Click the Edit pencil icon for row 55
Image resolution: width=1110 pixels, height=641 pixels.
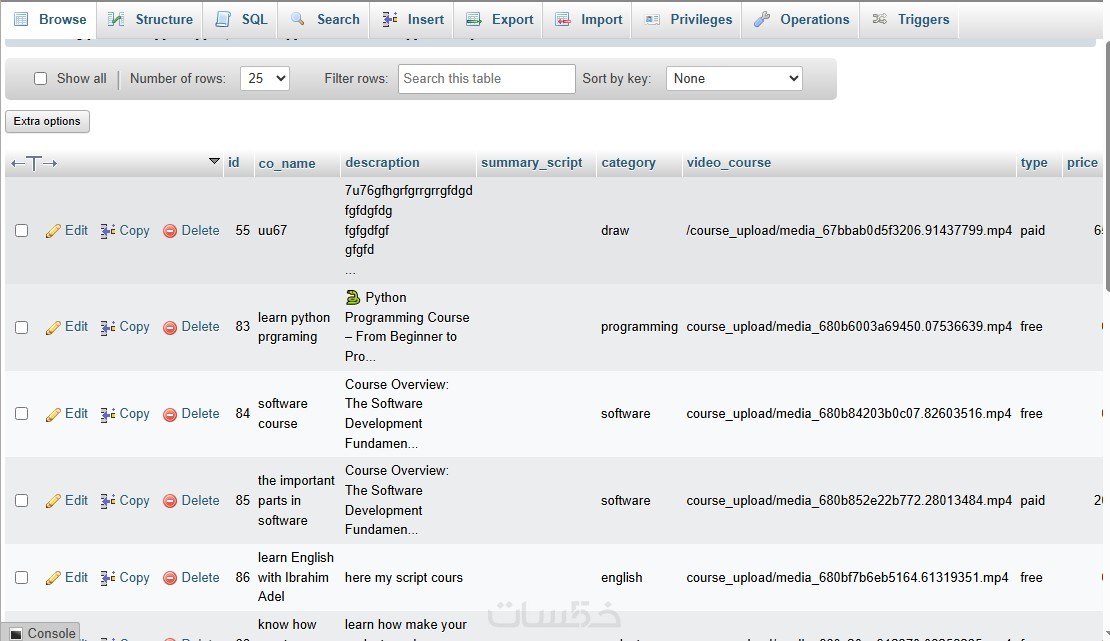point(53,231)
